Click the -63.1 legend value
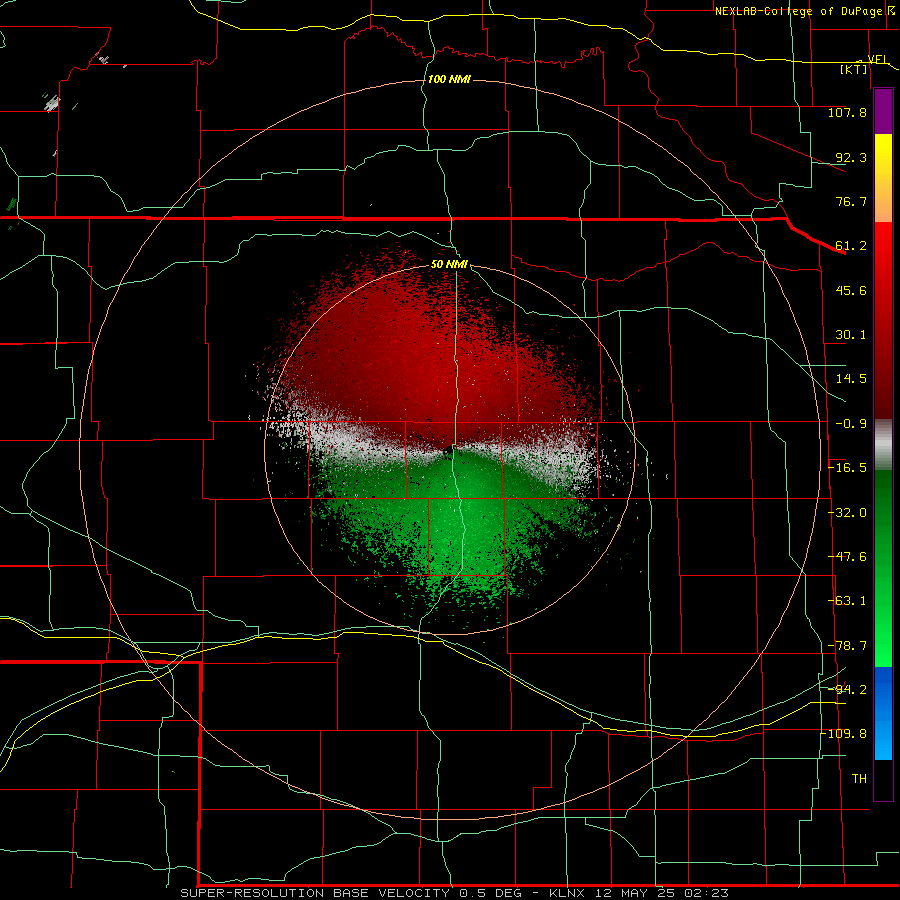900x900 pixels. 847,601
